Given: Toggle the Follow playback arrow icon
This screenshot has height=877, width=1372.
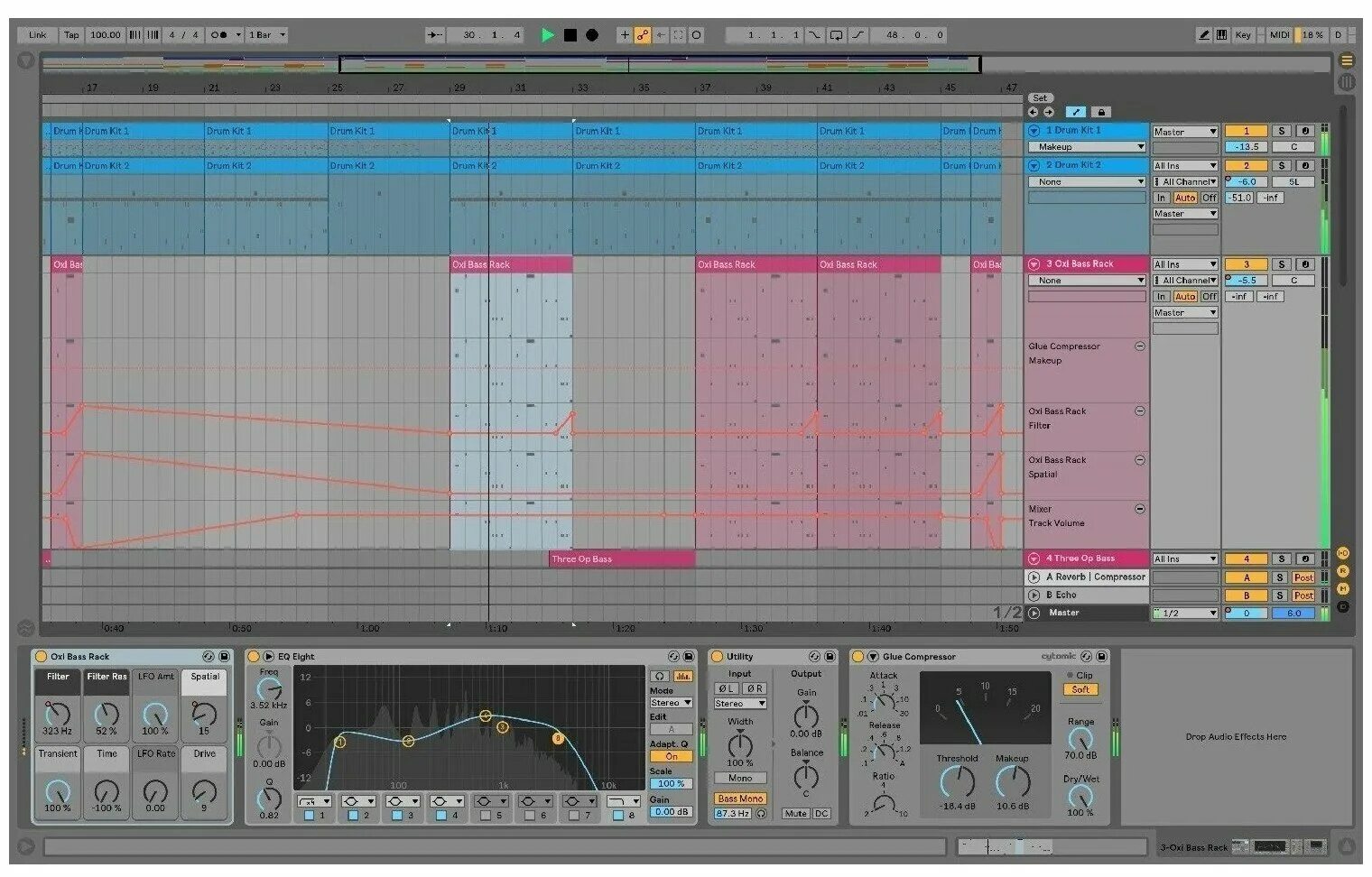Looking at the screenshot, I should pyautogui.click(x=435, y=35).
